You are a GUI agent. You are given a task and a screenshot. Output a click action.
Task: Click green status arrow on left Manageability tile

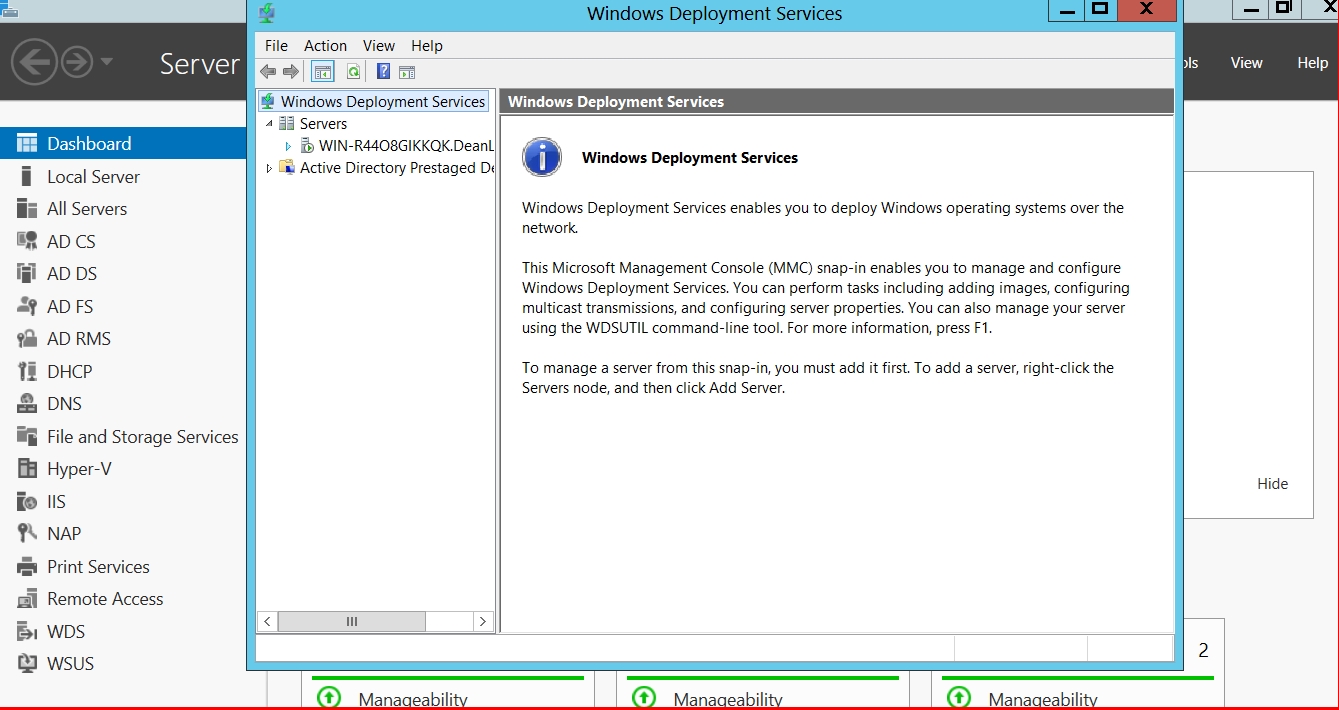[x=328, y=698]
